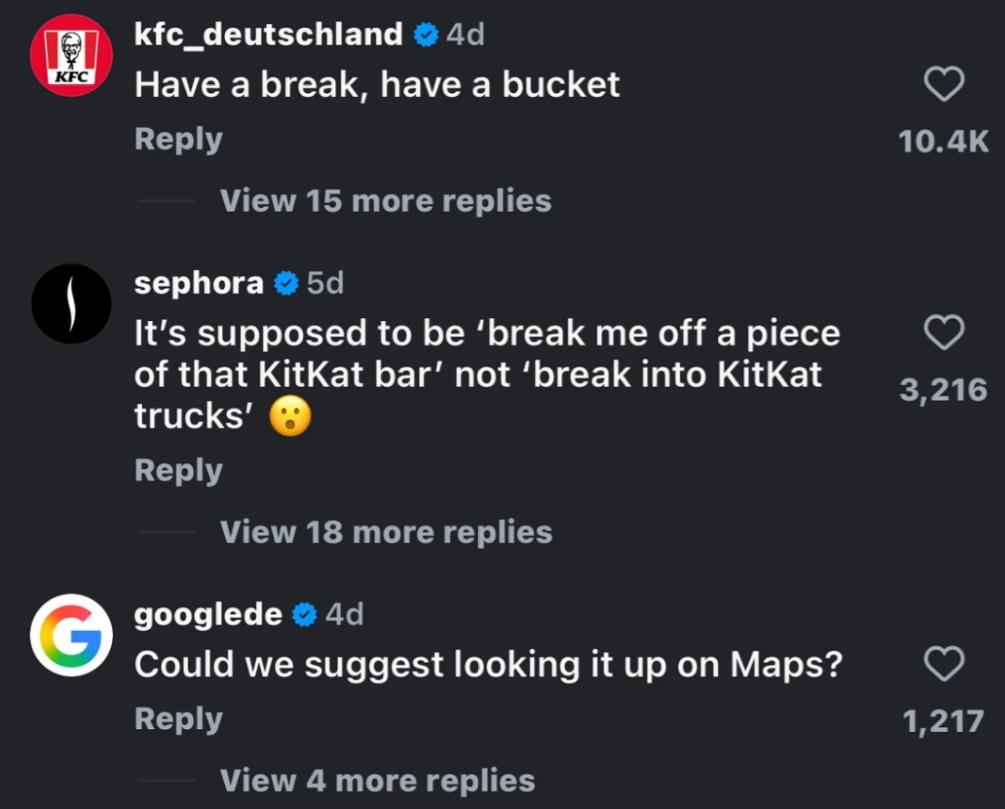
Task: Expand 'View 4 more replies'
Action: pos(377,780)
